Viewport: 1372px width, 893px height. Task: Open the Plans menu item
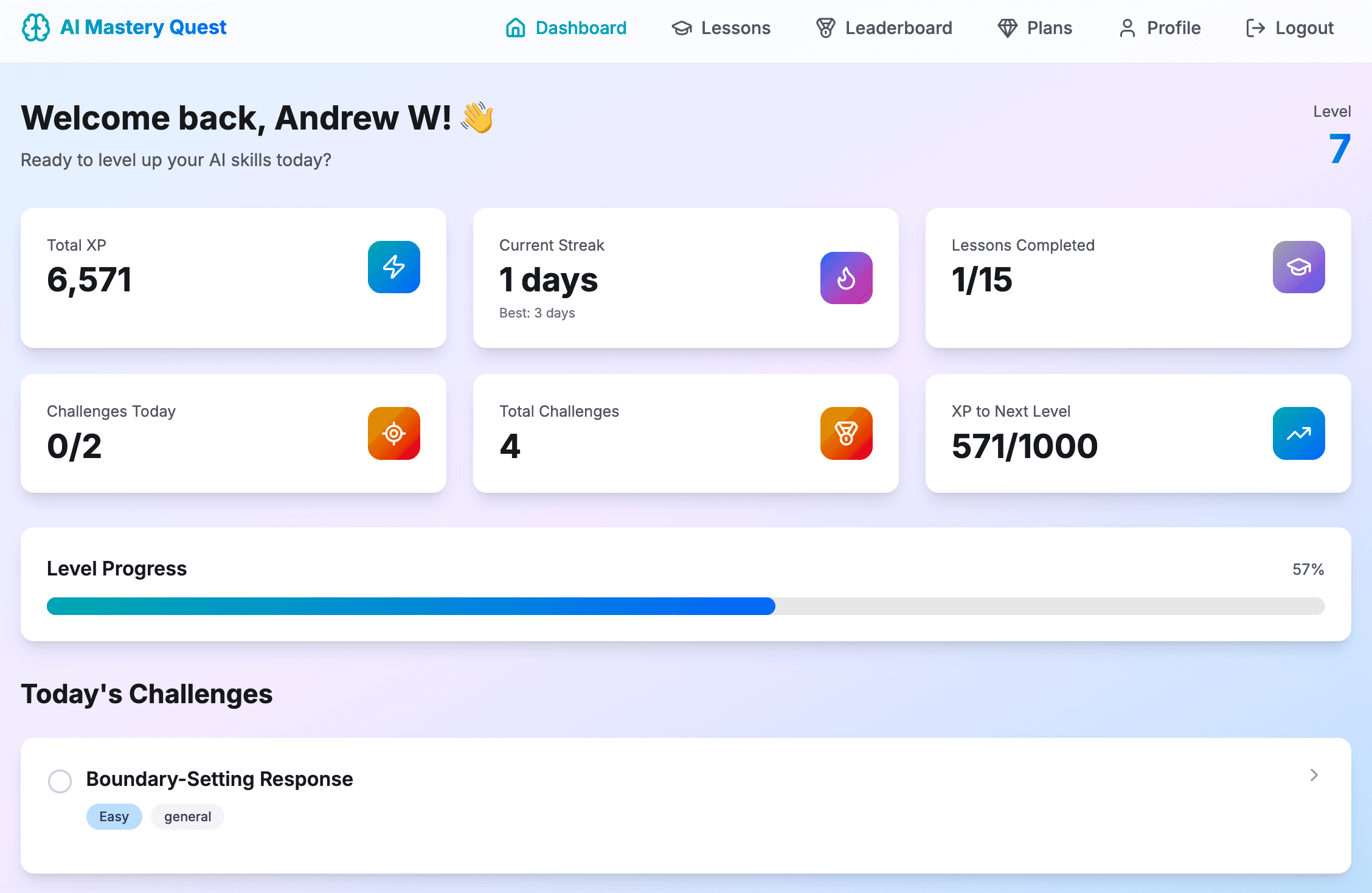(1035, 28)
